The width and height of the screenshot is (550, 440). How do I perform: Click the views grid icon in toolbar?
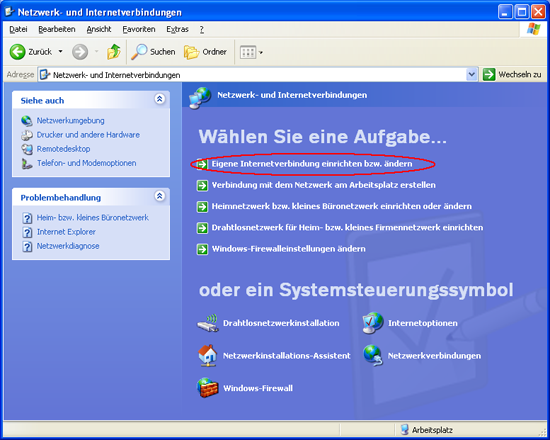pos(248,53)
